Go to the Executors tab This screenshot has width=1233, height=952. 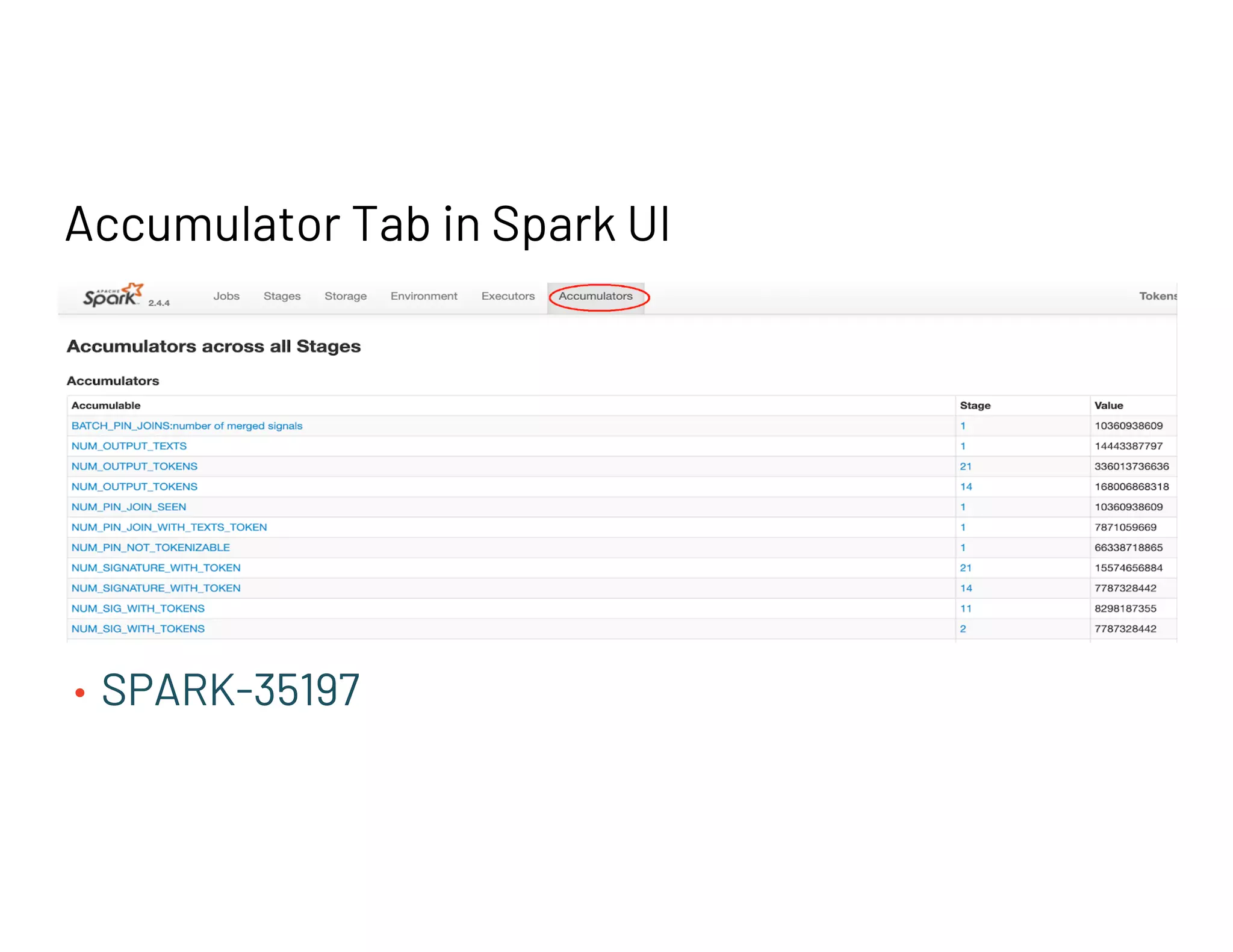coord(508,296)
